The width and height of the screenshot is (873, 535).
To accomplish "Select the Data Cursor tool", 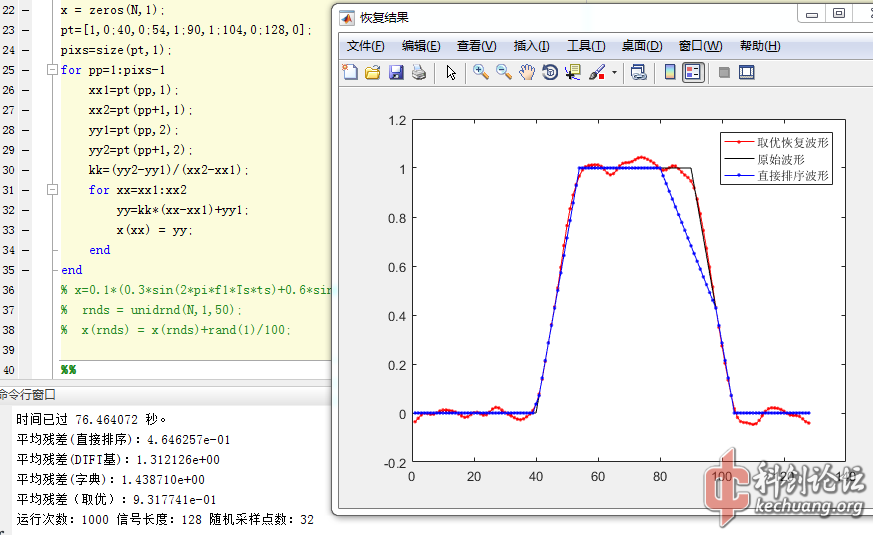I will [573, 72].
